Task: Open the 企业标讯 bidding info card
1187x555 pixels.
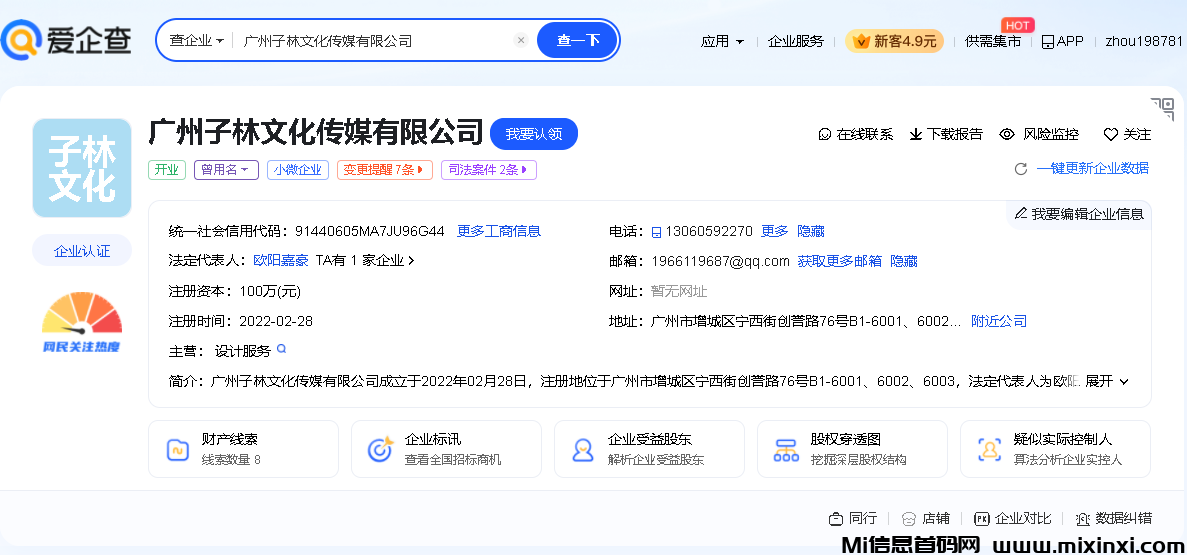Action: (446, 449)
